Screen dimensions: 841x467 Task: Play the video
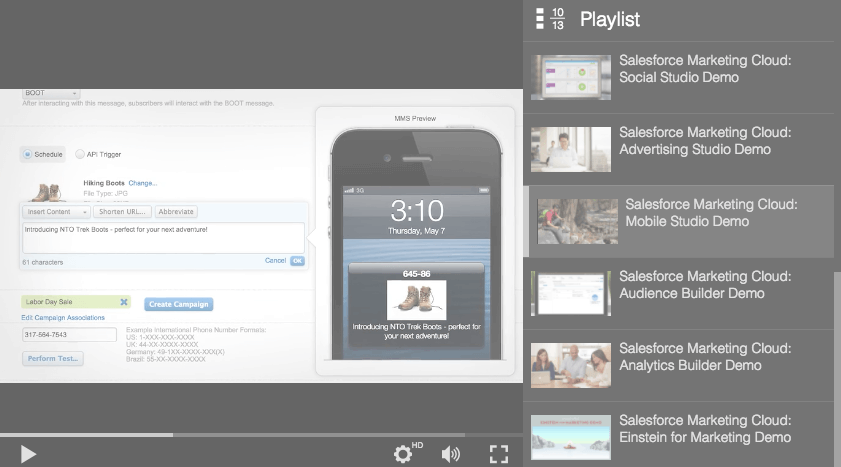pos(28,454)
